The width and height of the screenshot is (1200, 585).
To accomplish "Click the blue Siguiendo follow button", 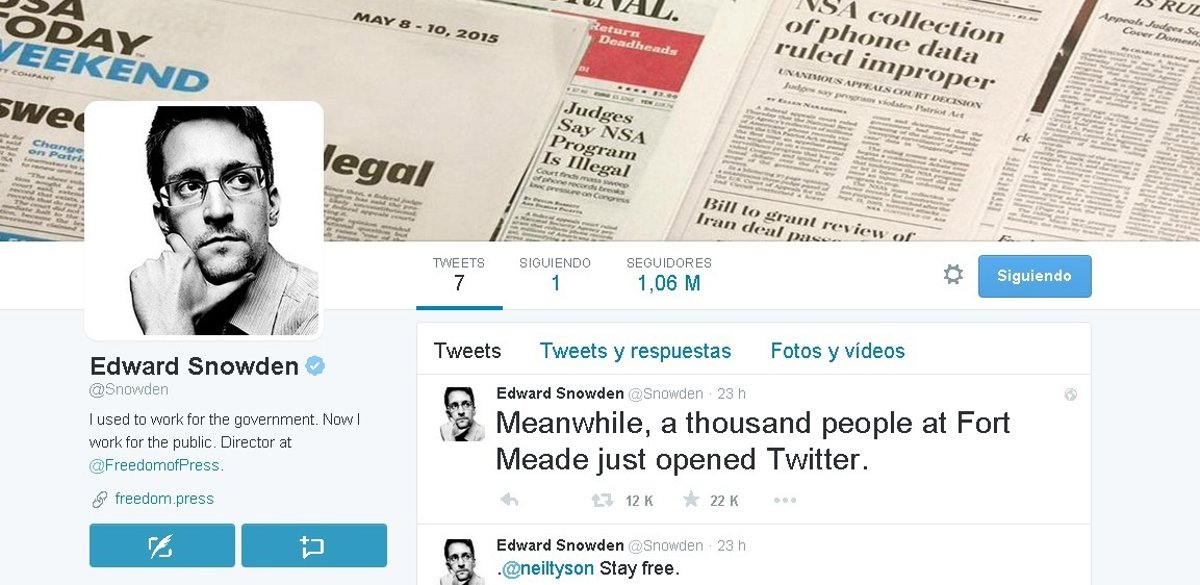I will point(1034,276).
